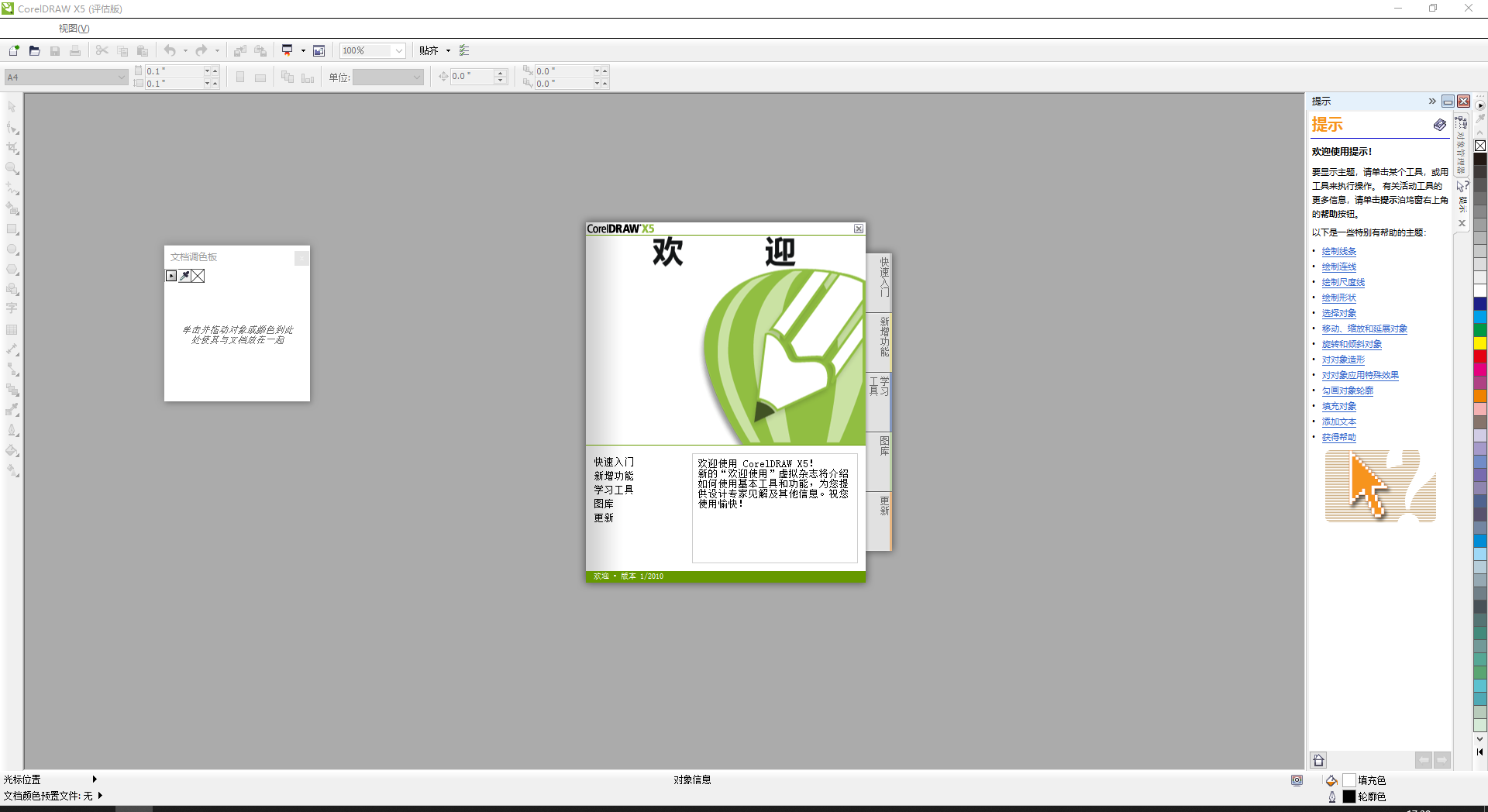
Task: Pick the red swatch in color palette
Action: click(1480, 356)
